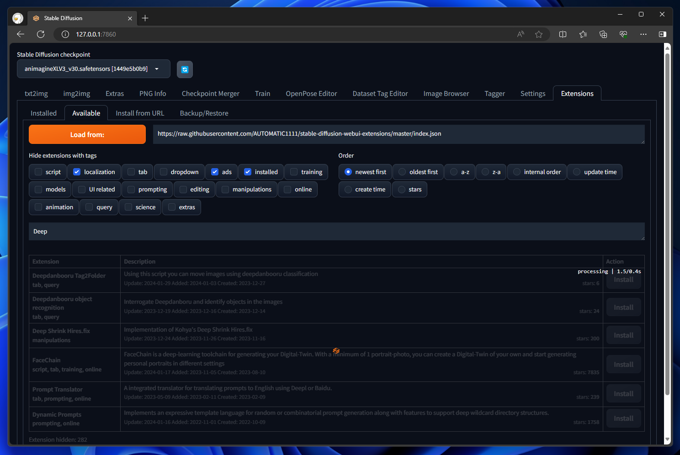
Task: Toggle the tab tag checkbox
Action: [x=131, y=172]
